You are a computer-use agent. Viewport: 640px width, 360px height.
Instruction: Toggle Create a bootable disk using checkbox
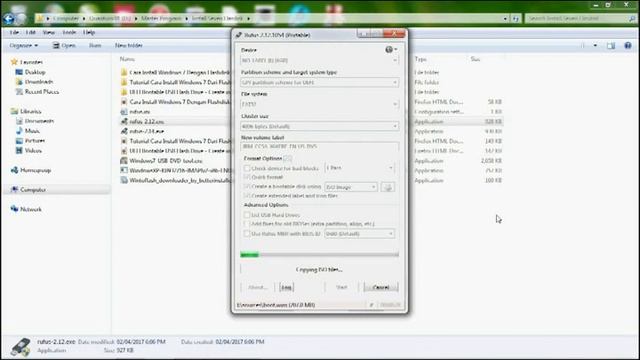click(247, 187)
